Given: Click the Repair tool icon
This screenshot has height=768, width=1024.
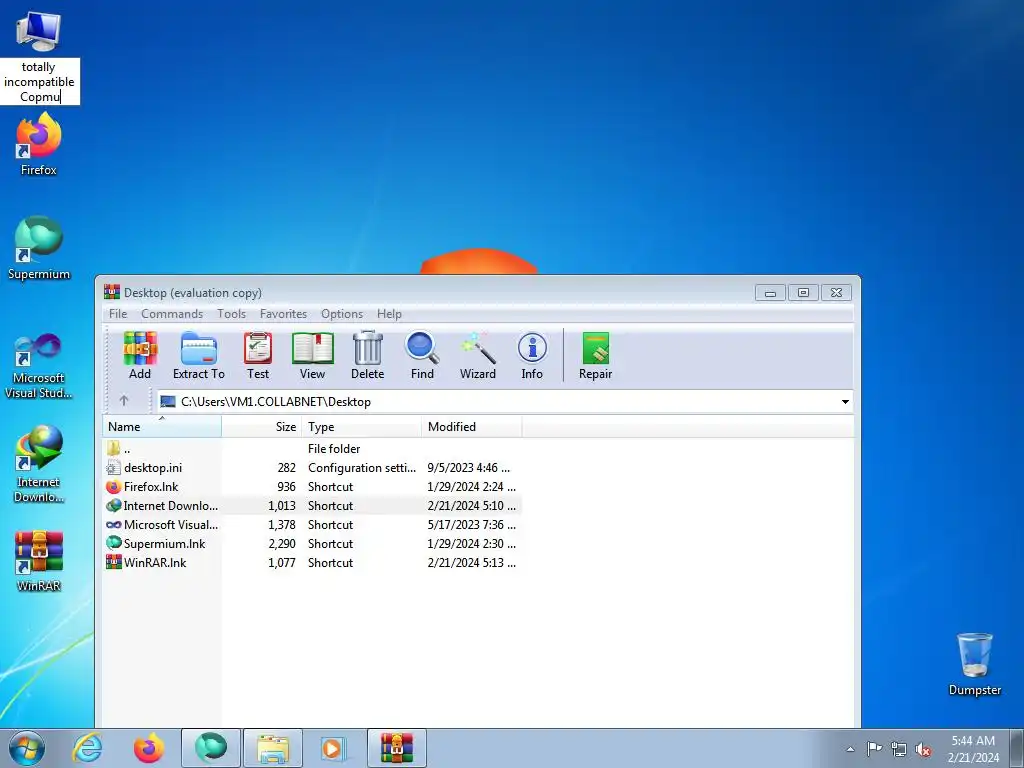Looking at the screenshot, I should 595,355.
